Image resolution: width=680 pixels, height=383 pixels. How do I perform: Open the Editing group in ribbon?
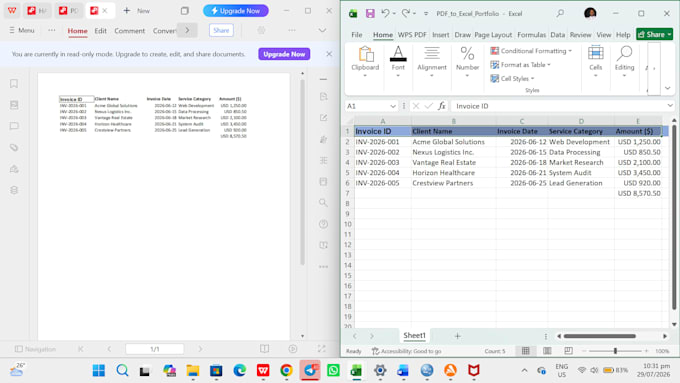(x=624, y=62)
